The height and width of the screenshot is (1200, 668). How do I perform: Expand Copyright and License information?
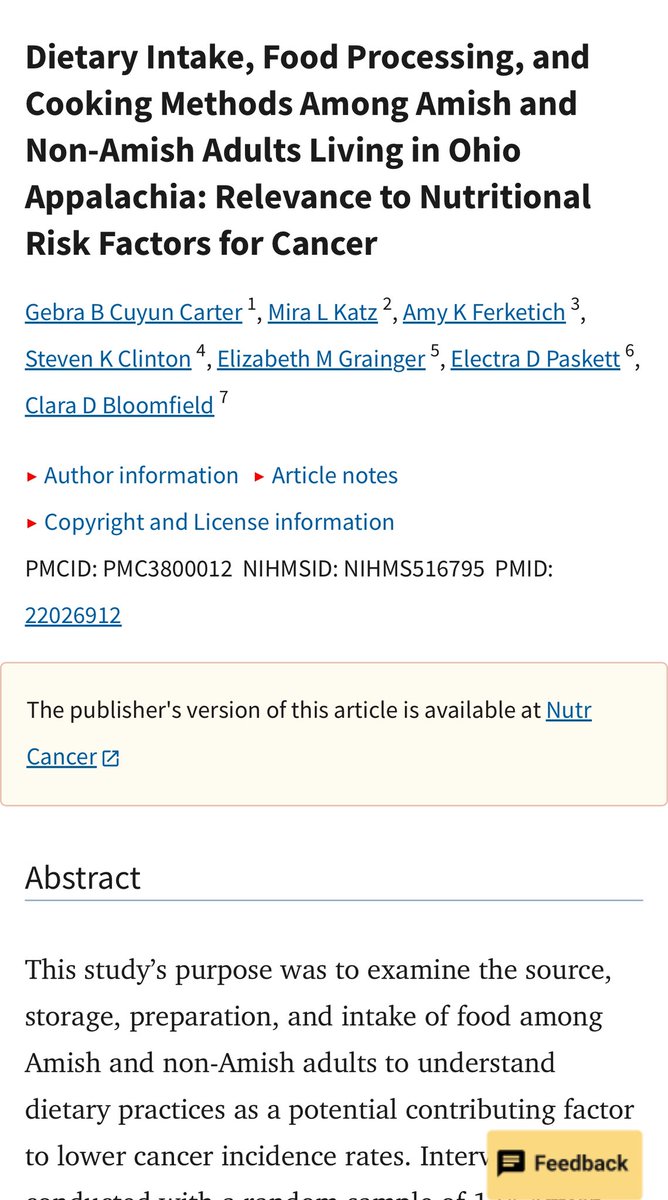click(219, 522)
